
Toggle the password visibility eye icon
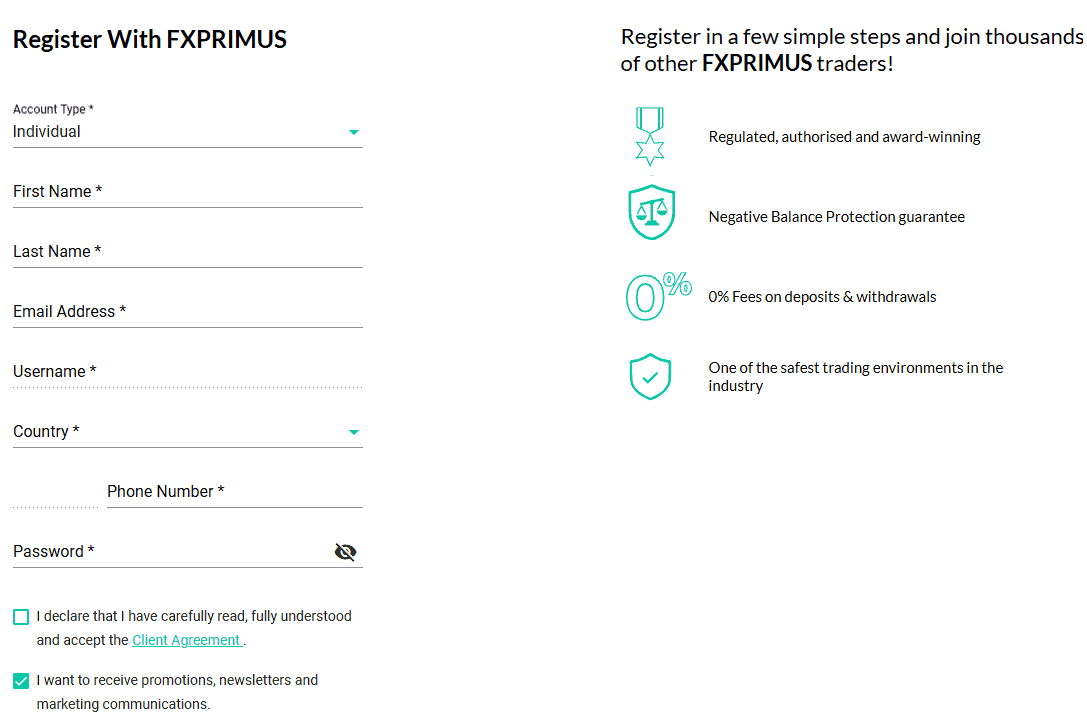pyautogui.click(x=345, y=551)
